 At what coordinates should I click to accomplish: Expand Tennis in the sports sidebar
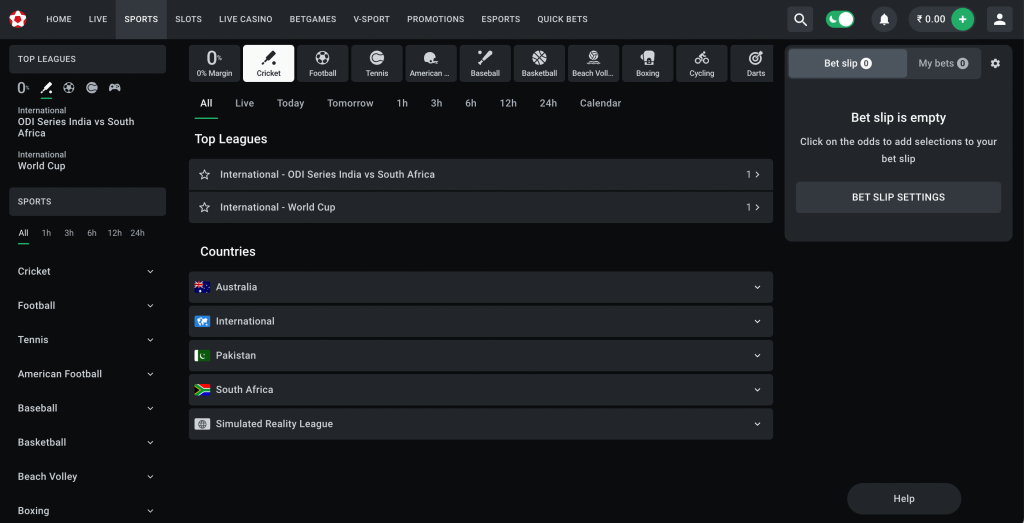[x=87, y=340]
